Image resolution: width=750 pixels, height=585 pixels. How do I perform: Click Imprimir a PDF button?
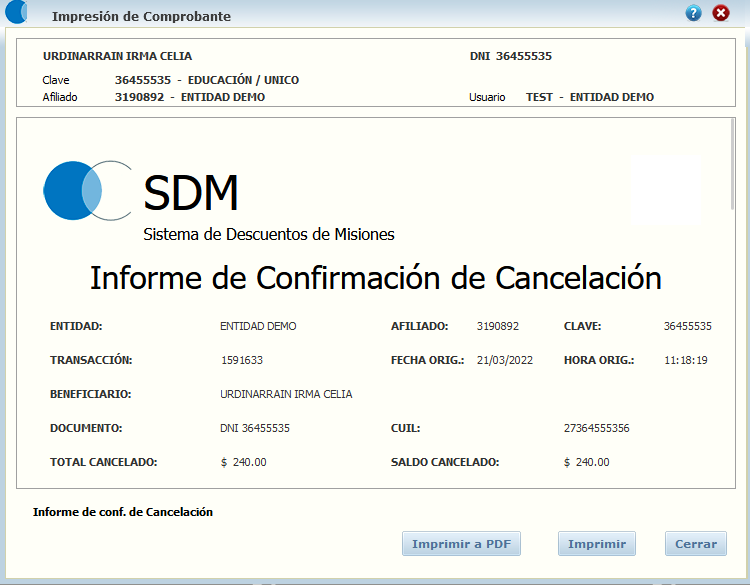(x=461, y=544)
